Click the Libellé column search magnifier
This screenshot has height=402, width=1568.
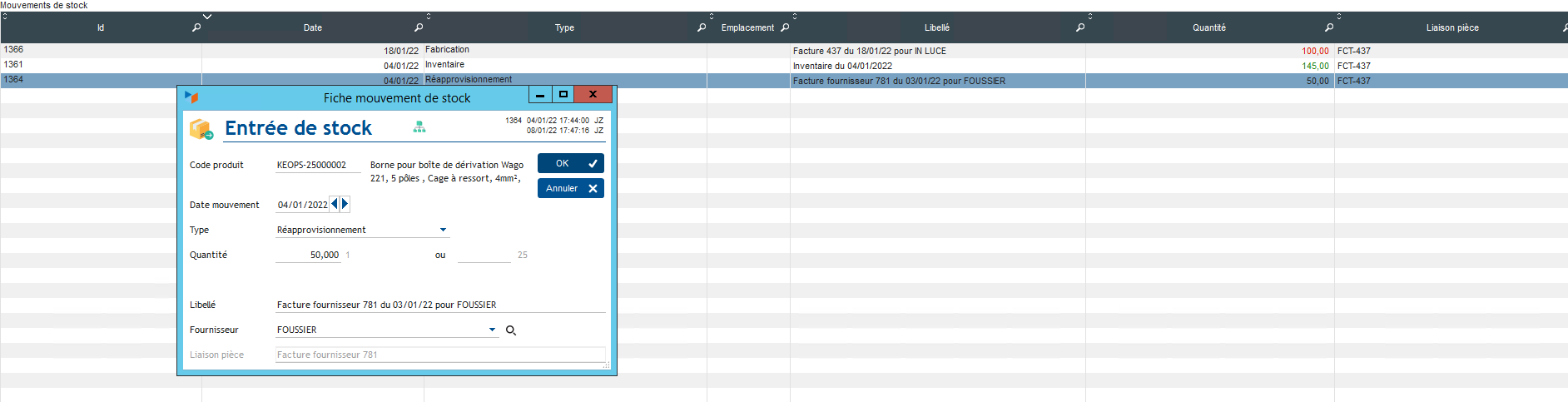coord(1080,27)
